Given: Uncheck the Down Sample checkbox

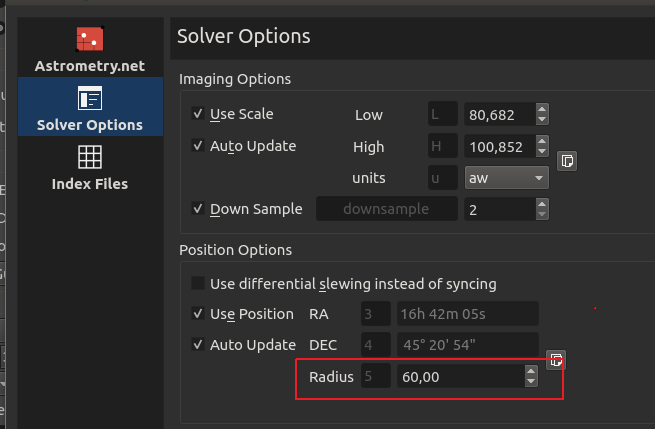Looking at the screenshot, I should [x=198, y=209].
